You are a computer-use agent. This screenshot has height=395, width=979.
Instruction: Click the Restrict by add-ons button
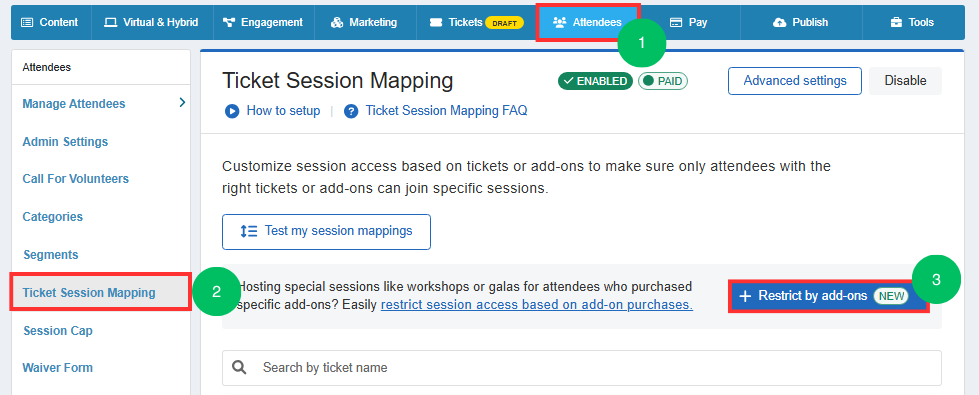click(x=829, y=296)
